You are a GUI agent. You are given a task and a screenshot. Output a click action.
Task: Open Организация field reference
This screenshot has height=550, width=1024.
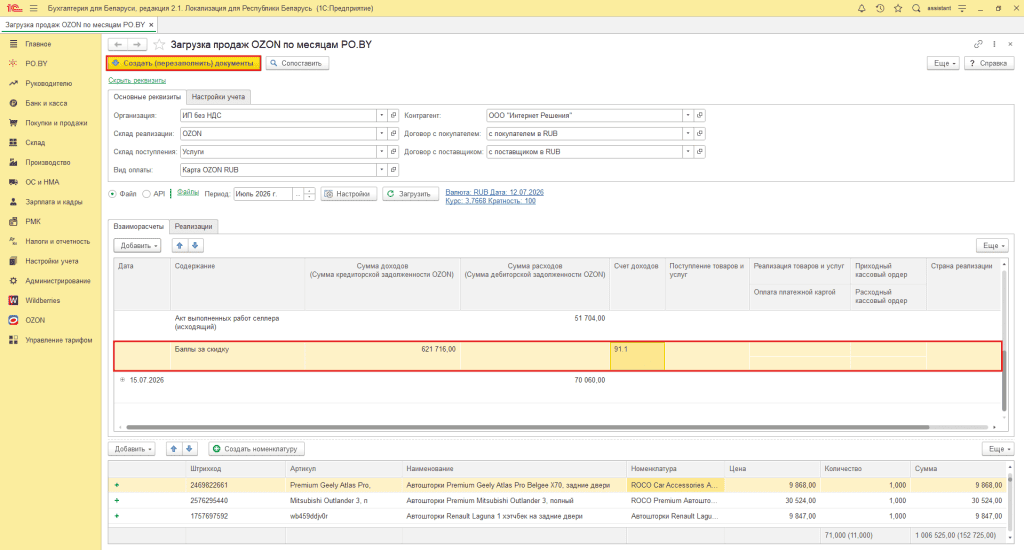[393, 115]
